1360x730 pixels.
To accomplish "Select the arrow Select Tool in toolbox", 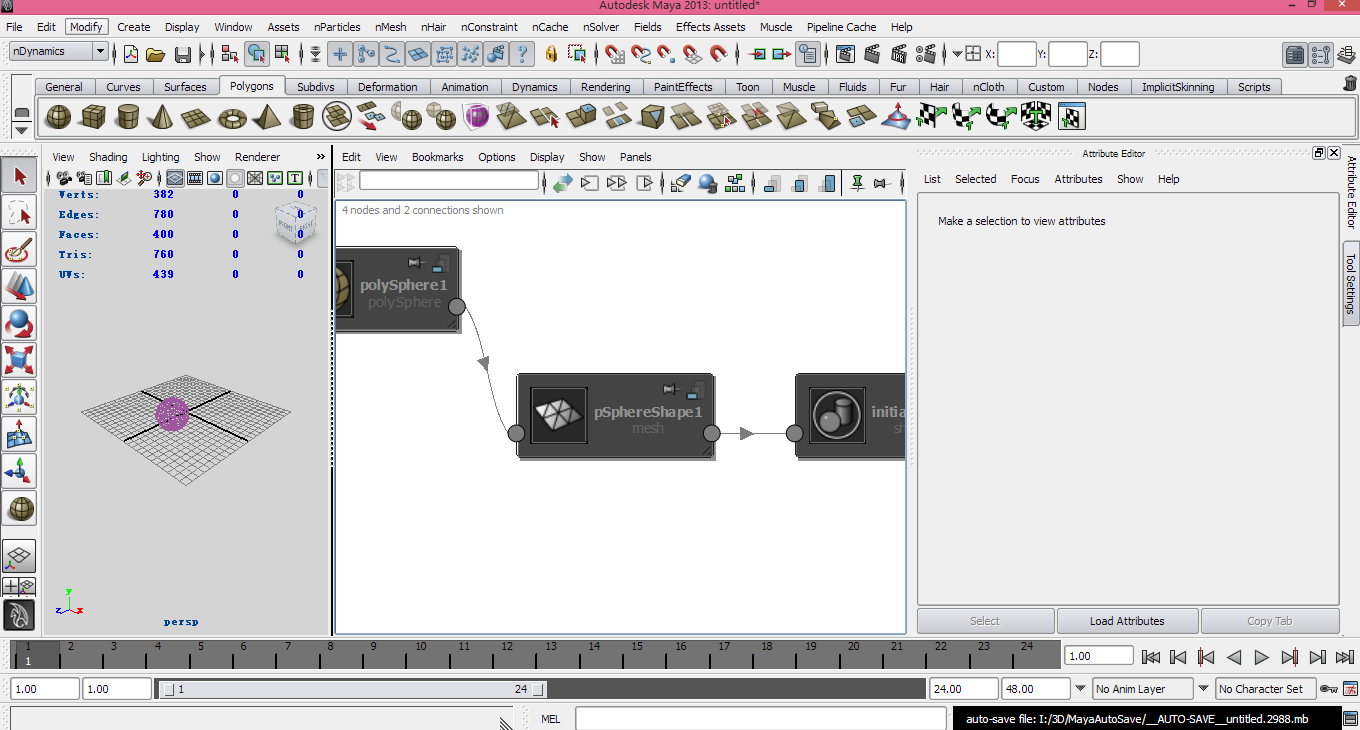I will 20,177.
